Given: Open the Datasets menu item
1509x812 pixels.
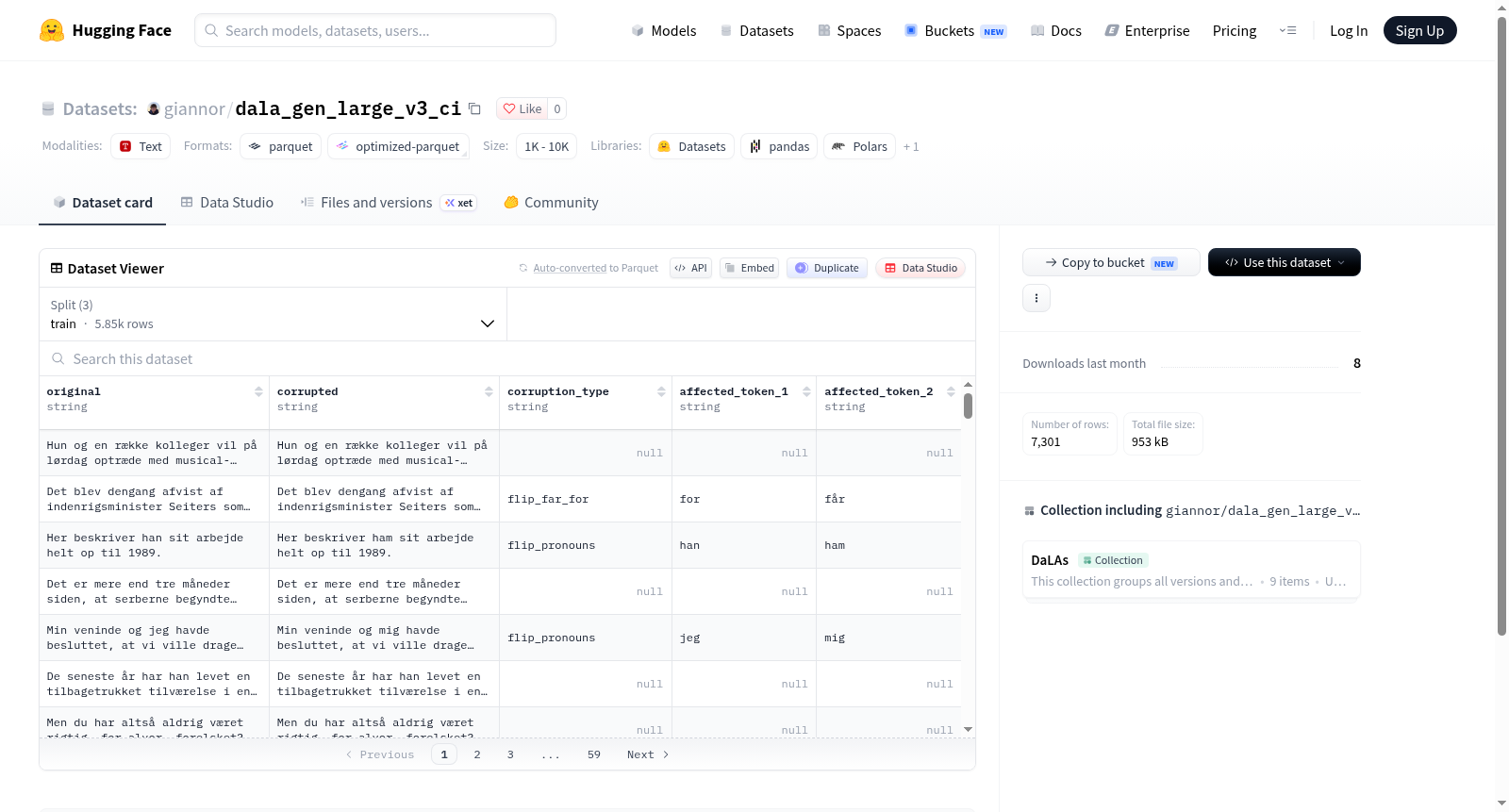Looking at the screenshot, I should [756, 30].
